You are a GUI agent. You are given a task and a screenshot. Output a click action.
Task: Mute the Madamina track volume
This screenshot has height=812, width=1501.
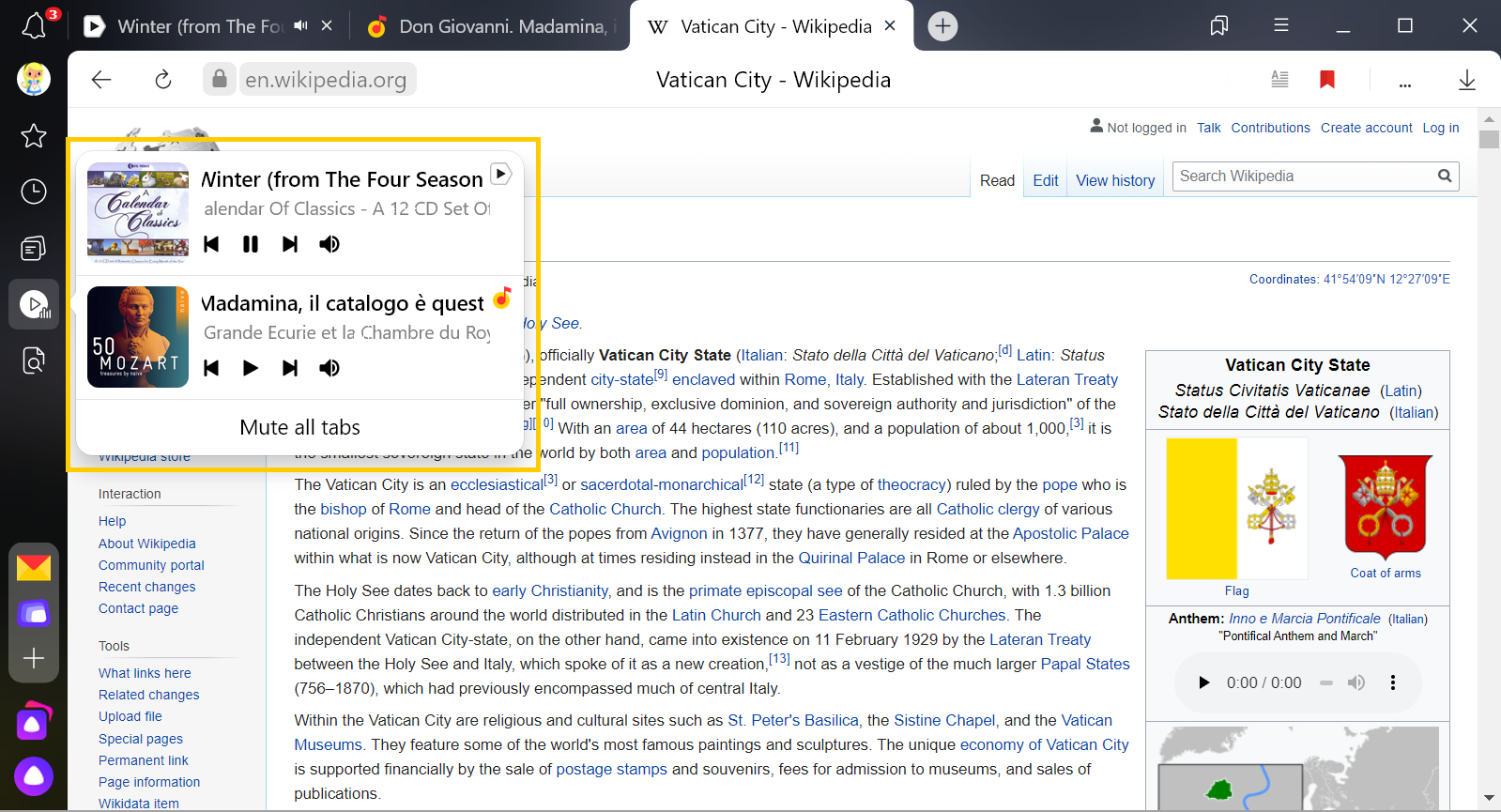329,368
